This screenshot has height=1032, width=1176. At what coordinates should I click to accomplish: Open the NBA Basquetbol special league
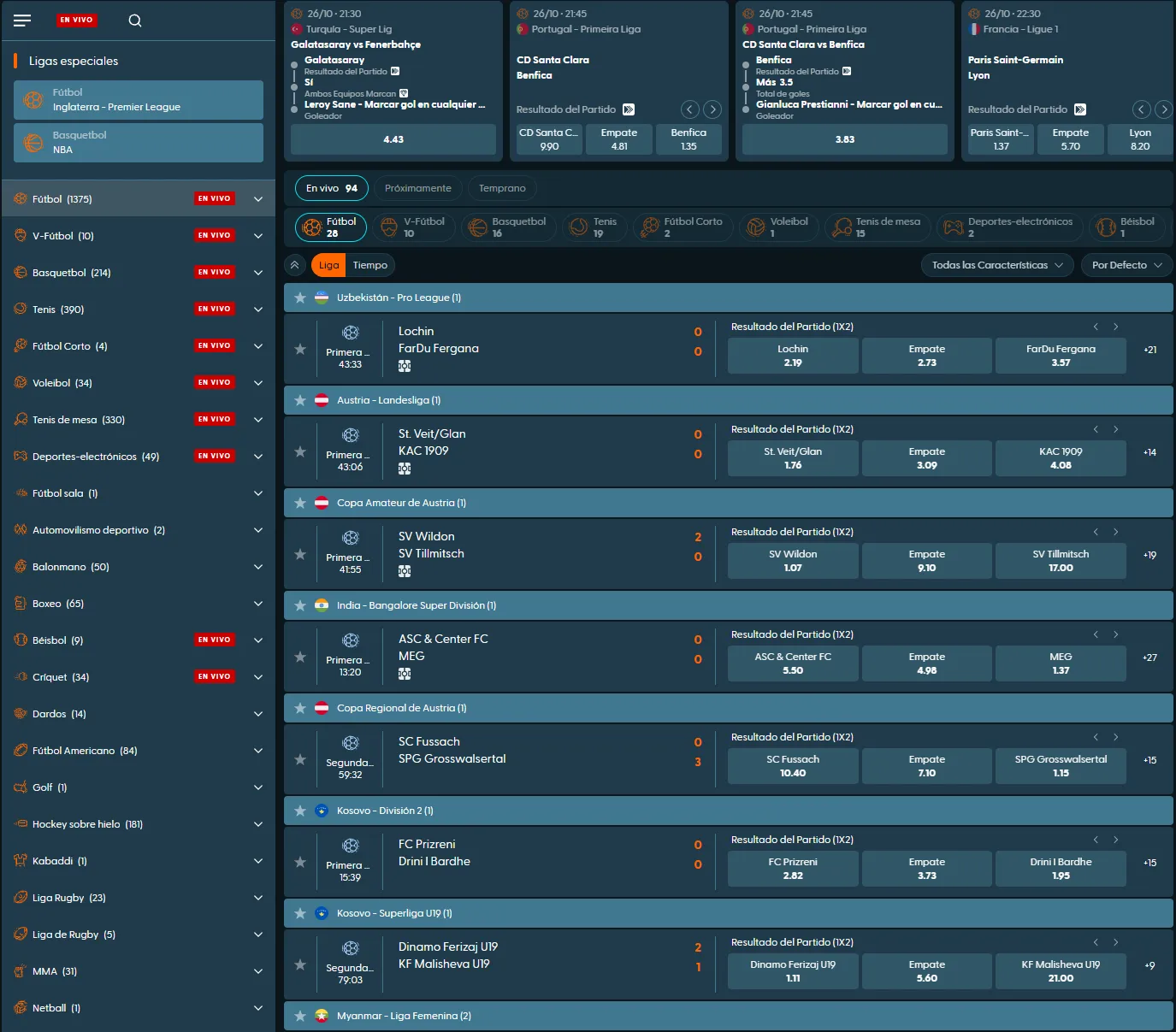click(139, 143)
